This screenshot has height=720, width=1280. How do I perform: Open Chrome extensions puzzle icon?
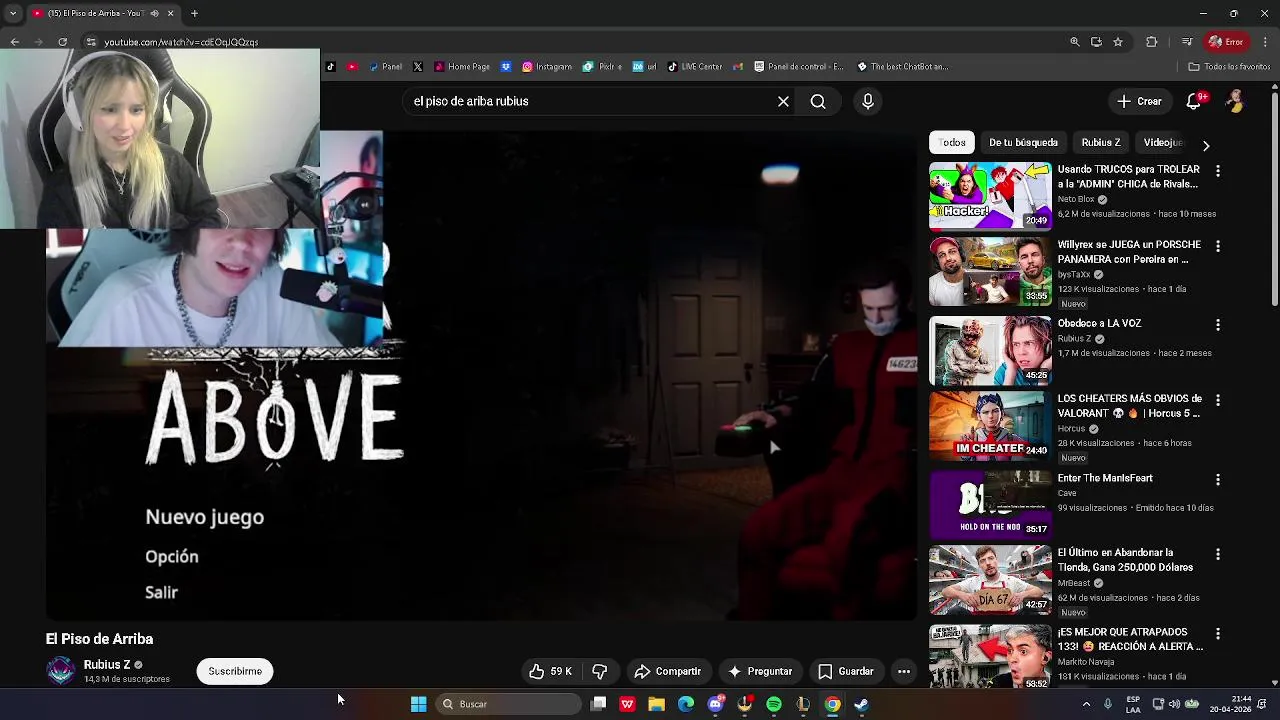pos(1151,42)
